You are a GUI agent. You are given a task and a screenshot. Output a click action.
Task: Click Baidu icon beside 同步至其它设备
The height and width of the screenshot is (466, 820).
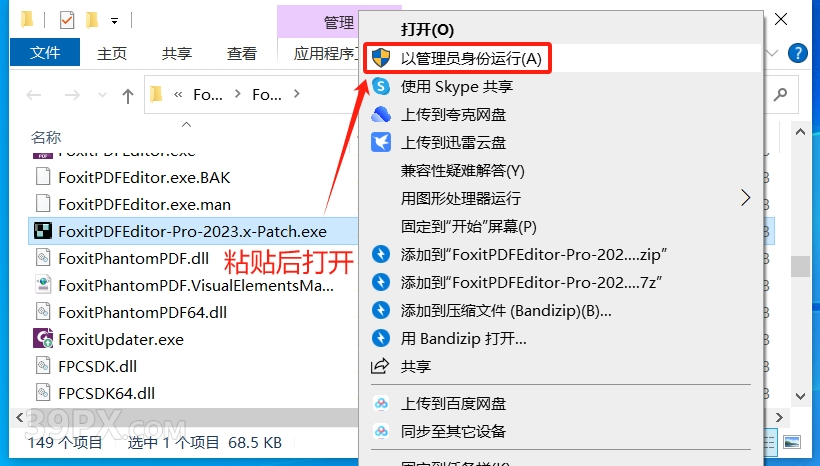[x=381, y=431]
